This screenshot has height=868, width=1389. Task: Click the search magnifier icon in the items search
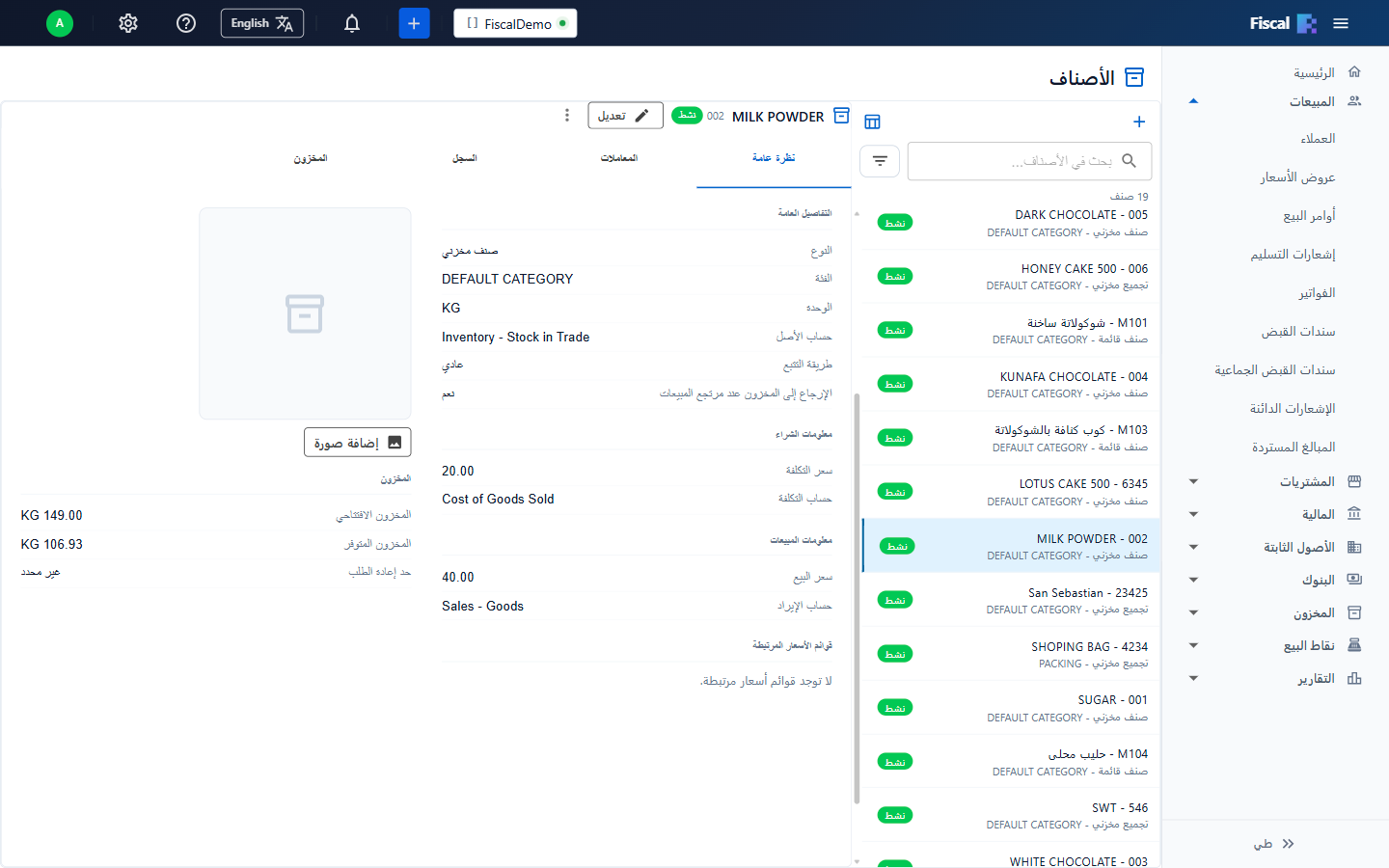point(1129,161)
